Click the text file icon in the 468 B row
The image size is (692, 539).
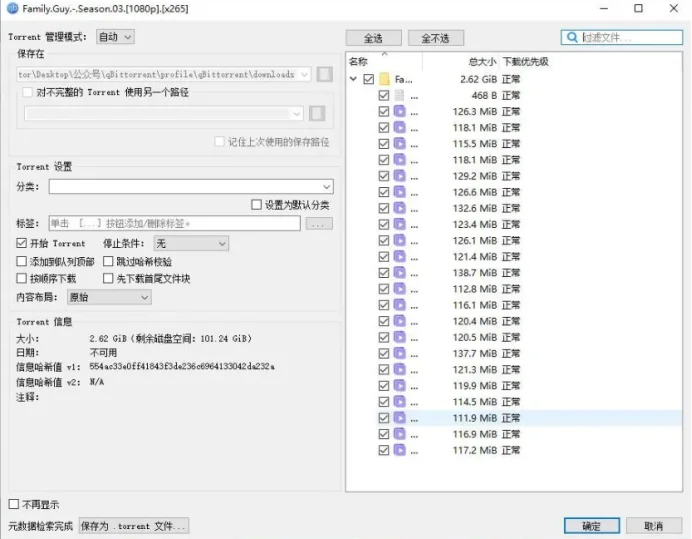399,95
